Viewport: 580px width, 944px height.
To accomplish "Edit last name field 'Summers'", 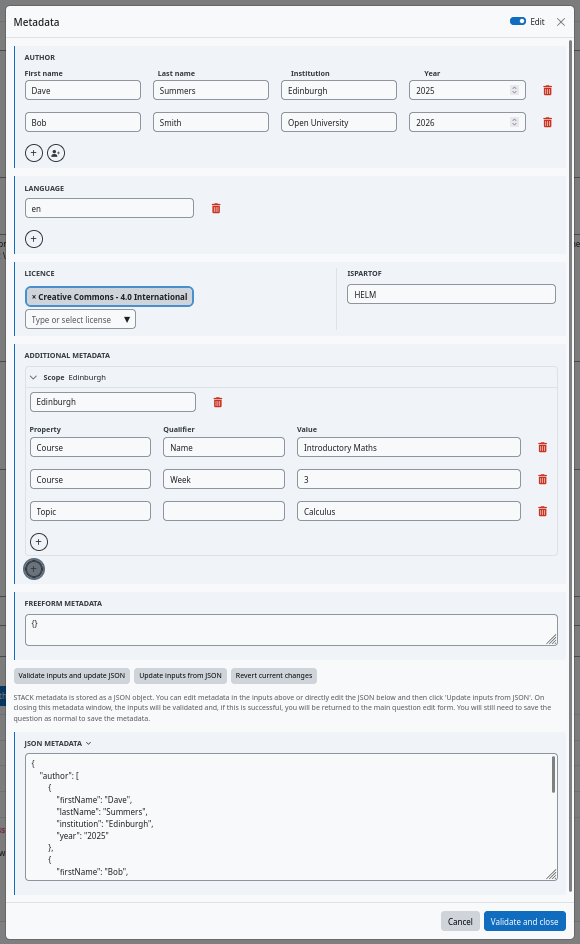I will (x=211, y=90).
